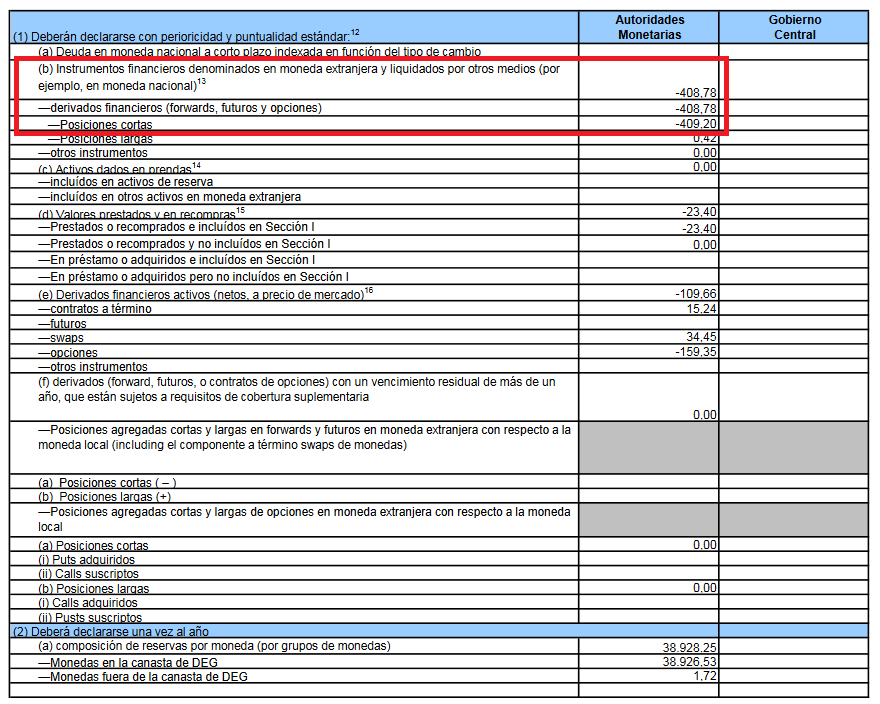Select the "—contratos a término" label
This screenshot has width=880, height=704.
coord(95,309)
